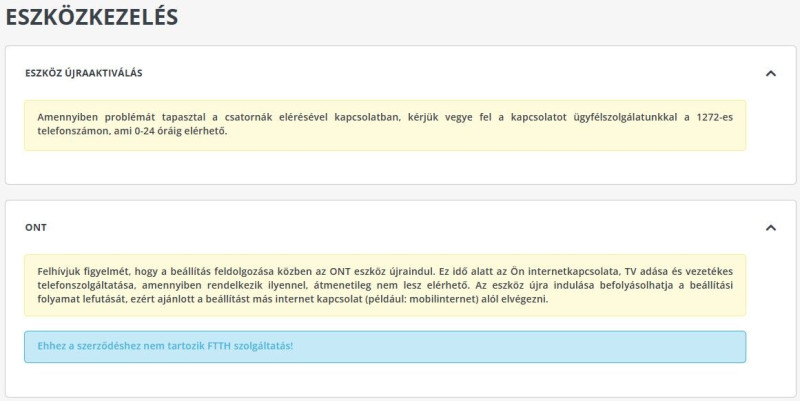Select the yellow ONT restart warning box
This screenshot has height=401, width=800.
pyautogui.click(x=385, y=285)
